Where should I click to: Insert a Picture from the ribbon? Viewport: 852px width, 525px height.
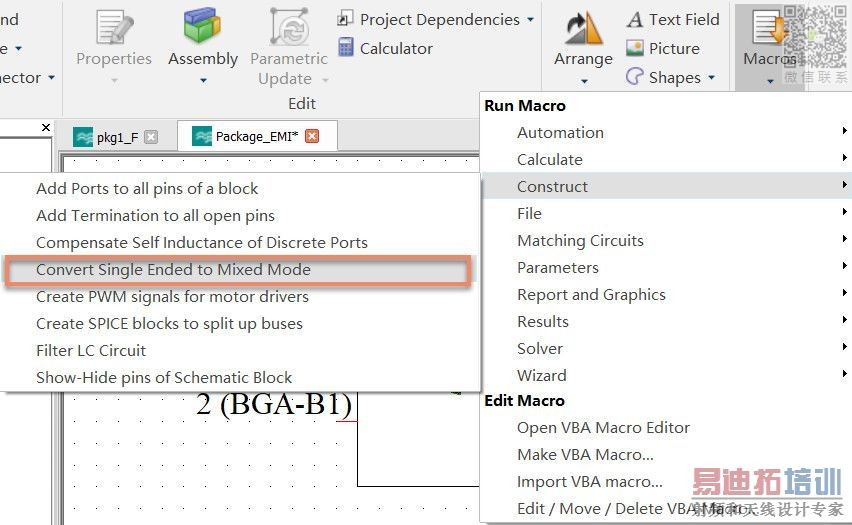[x=662, y=48]
